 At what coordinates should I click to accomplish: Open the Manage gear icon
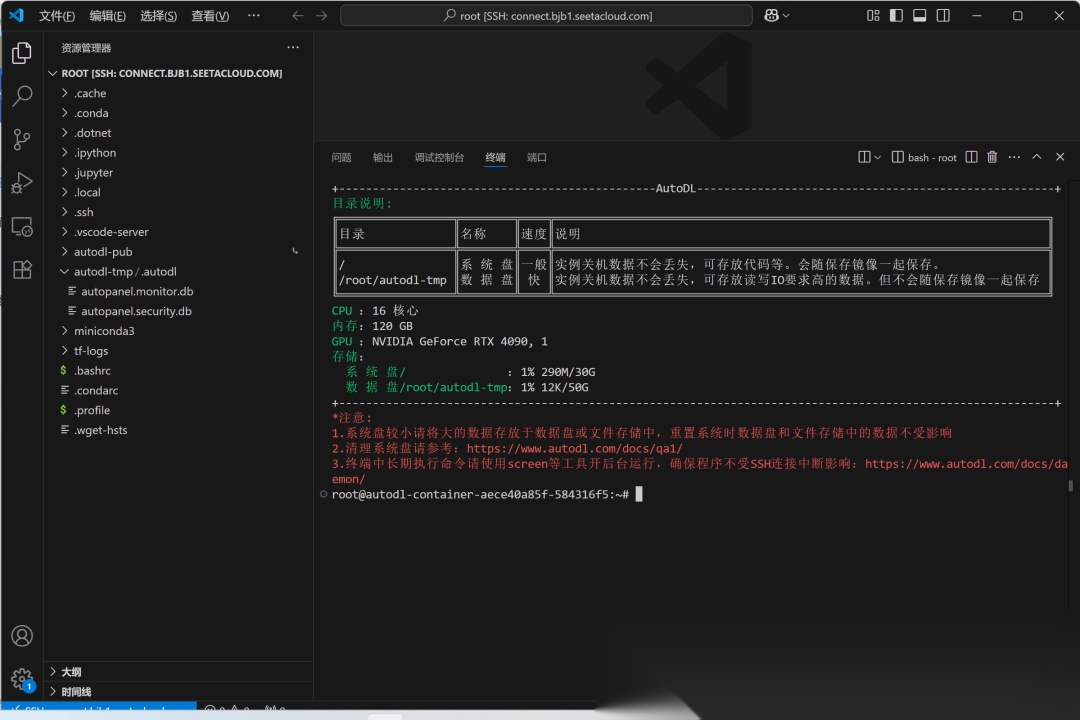(x=22, y=679)
